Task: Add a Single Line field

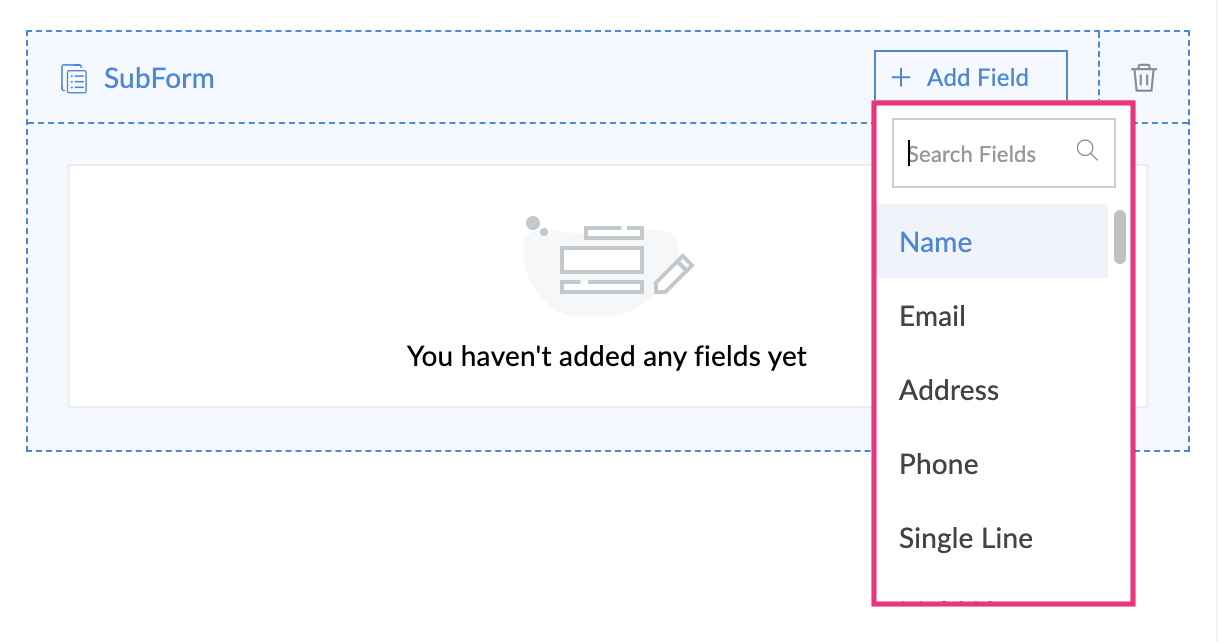Action: pyautogui.click(x=966, y=538)
